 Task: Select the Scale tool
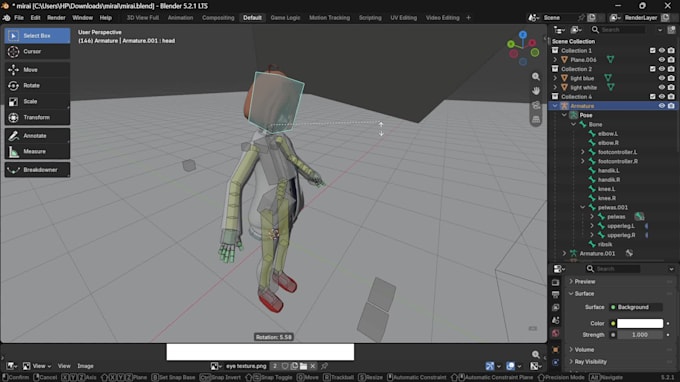[x=37, y=101]
